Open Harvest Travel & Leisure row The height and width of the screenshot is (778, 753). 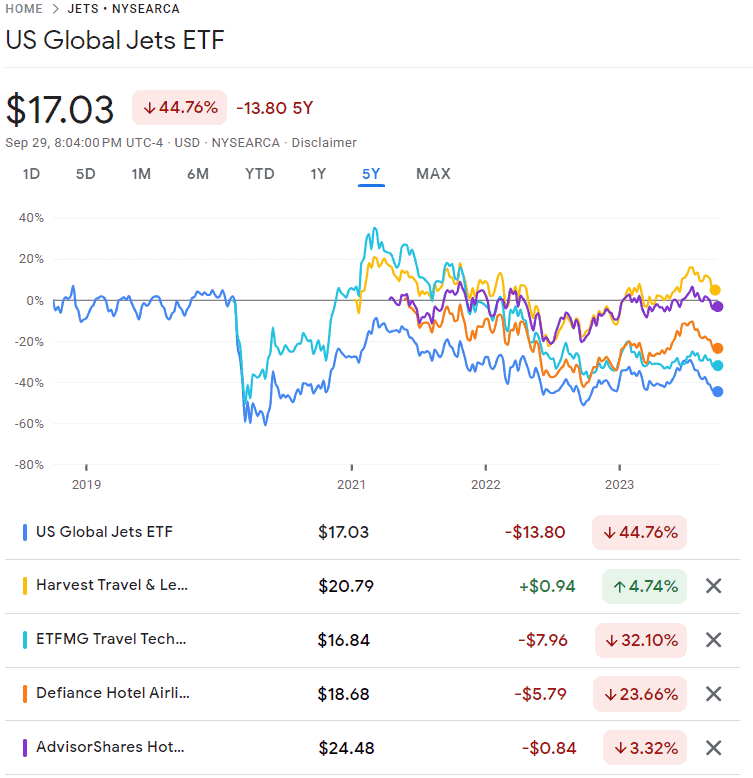point(112,586)
